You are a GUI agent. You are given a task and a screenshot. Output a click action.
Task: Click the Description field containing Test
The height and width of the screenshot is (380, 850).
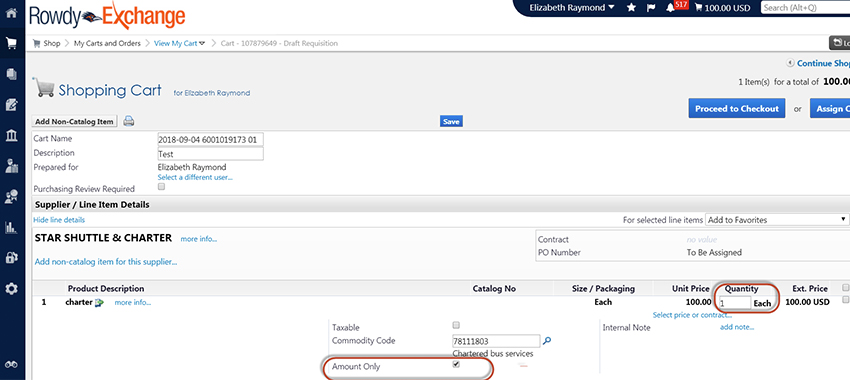(210, 154)
